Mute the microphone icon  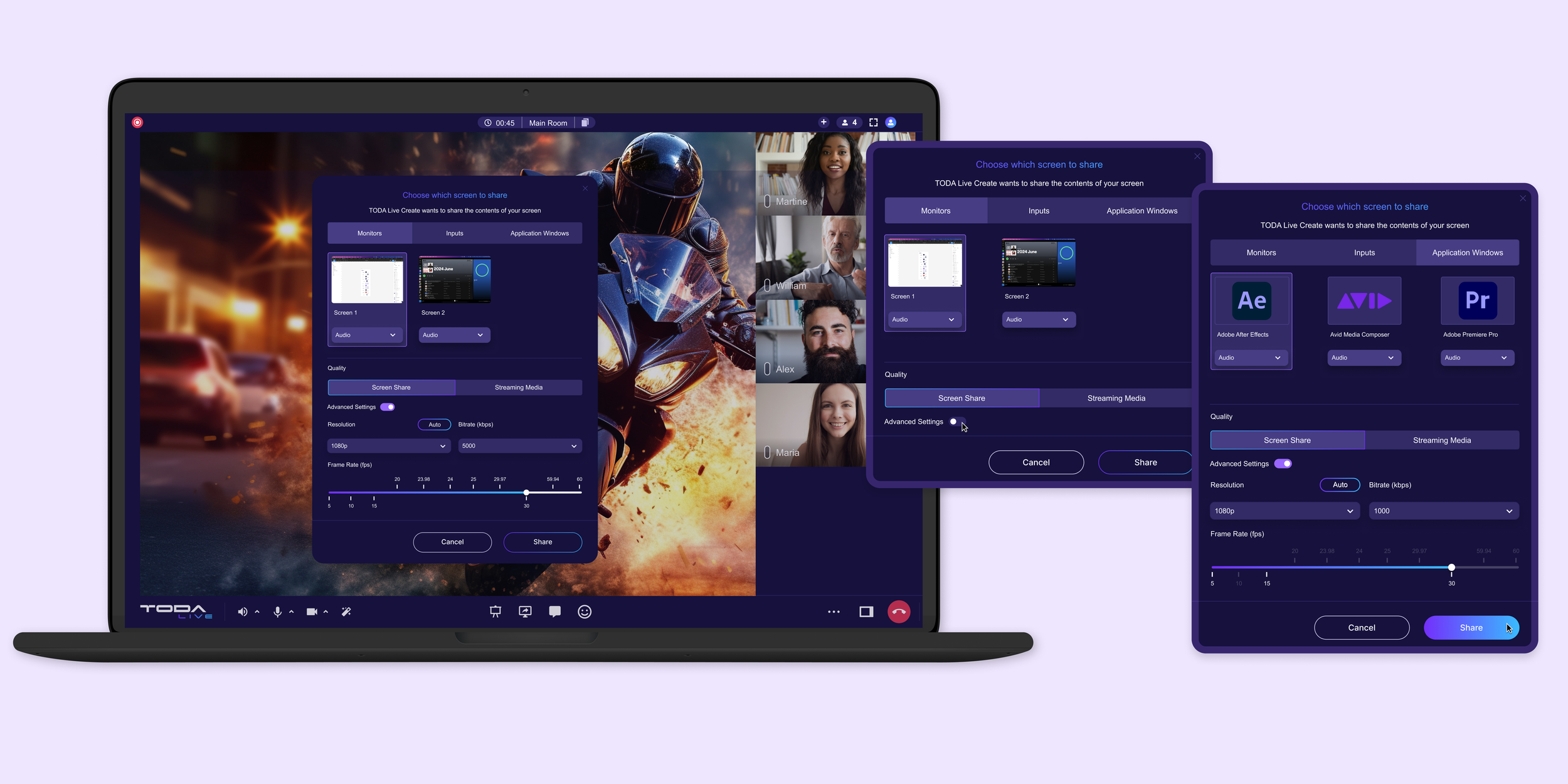[277, 612]
